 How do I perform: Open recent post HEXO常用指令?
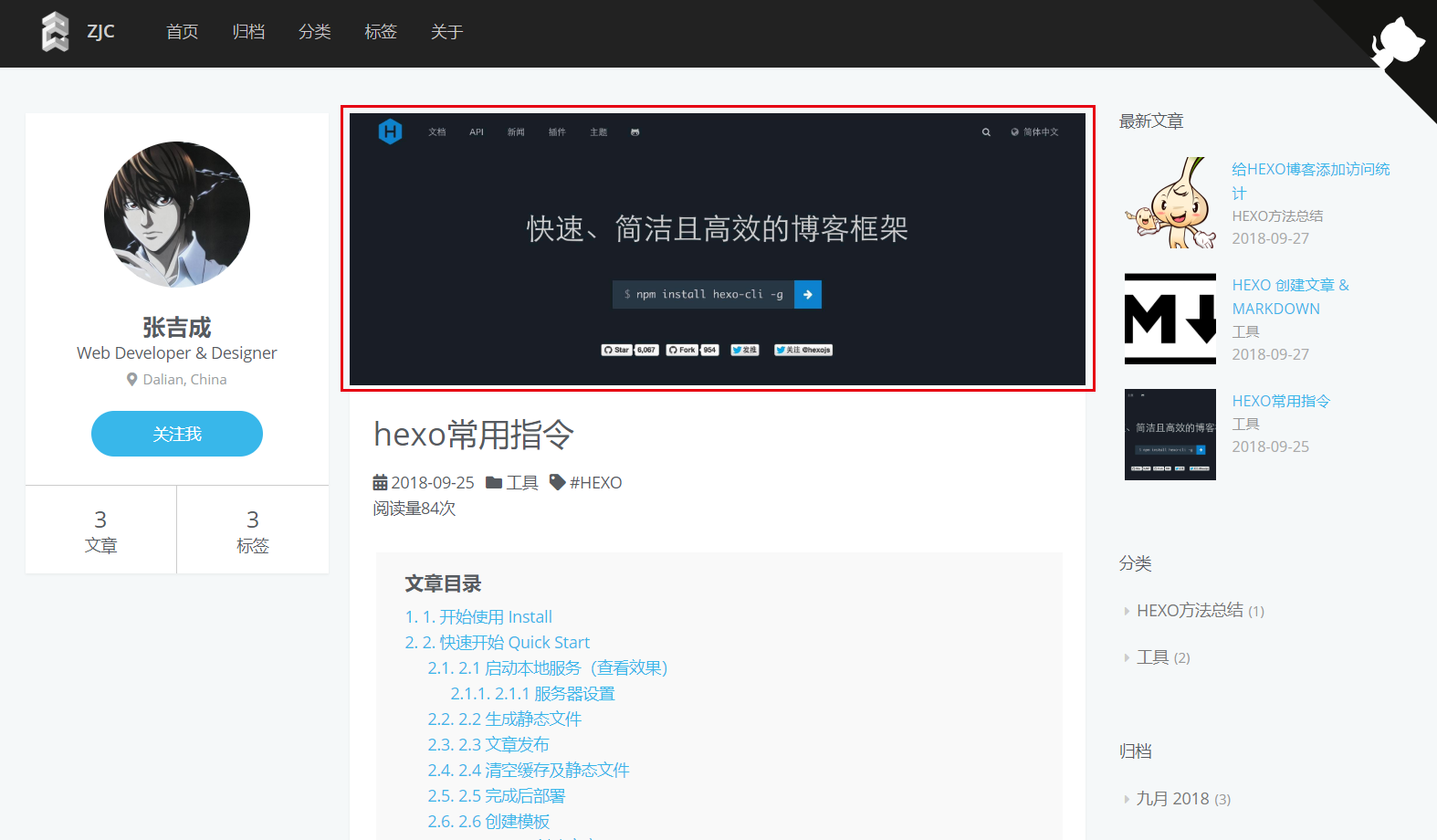1281,401
